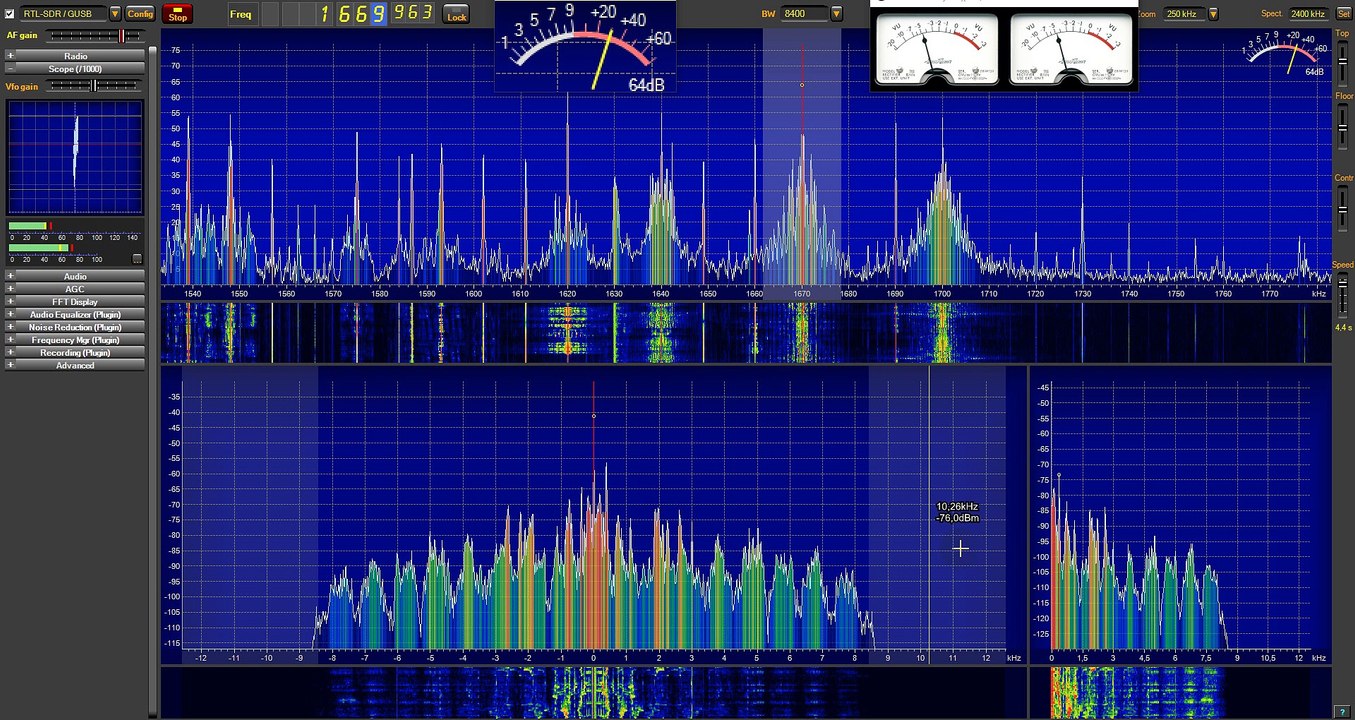Adjust the AF gain slider
1355x720 pixels.
pos(96,36)
